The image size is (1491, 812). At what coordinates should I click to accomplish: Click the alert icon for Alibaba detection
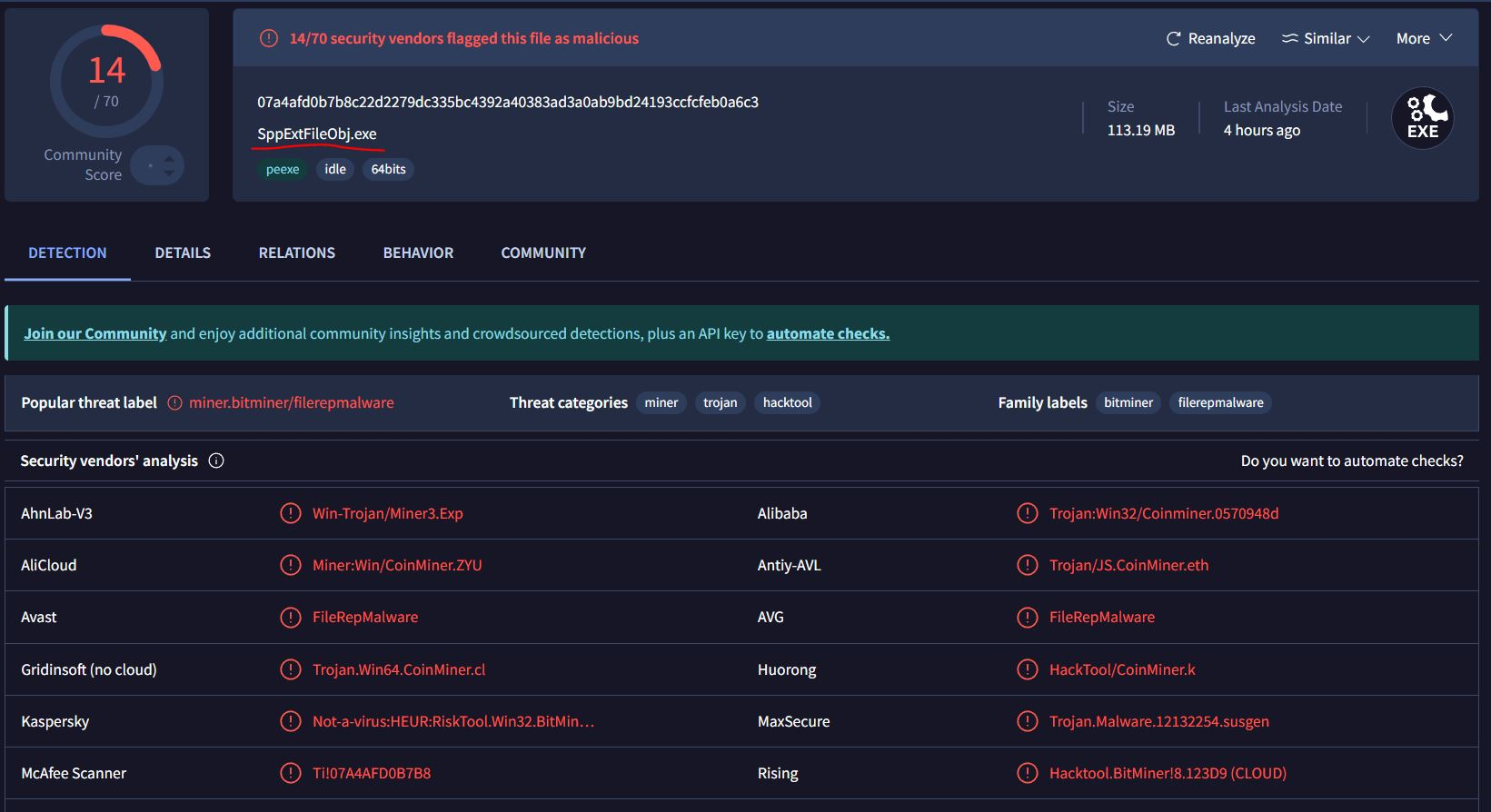pos(1027,513)
